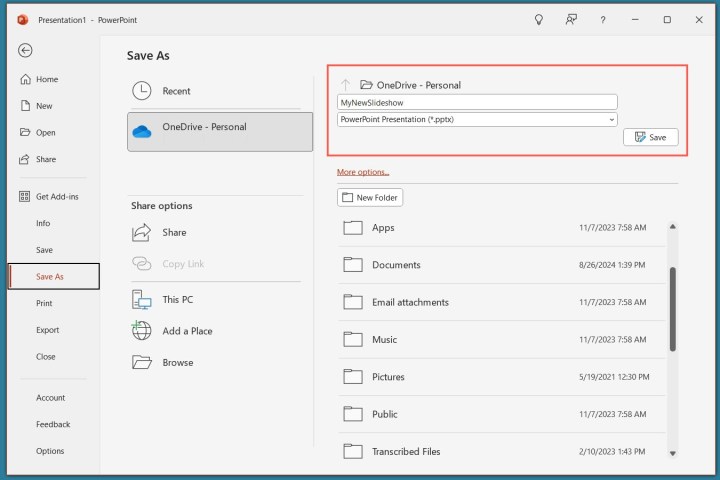Image resolution: width=720 pixels, height=480 pixels.
Task: Click the More options link
Action: [363, 172]
